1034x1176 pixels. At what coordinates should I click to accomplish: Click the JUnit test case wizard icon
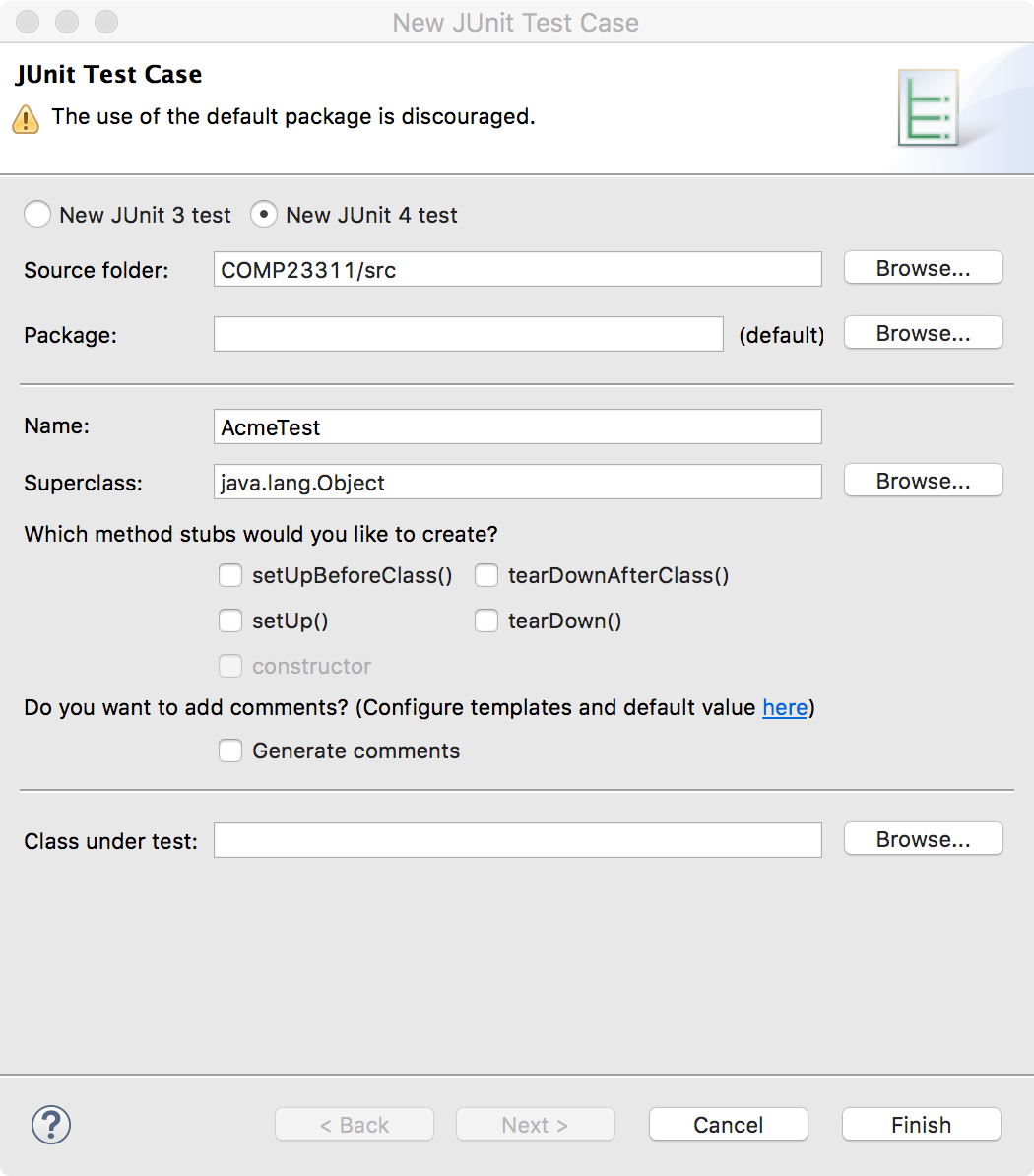pos(927,108)
